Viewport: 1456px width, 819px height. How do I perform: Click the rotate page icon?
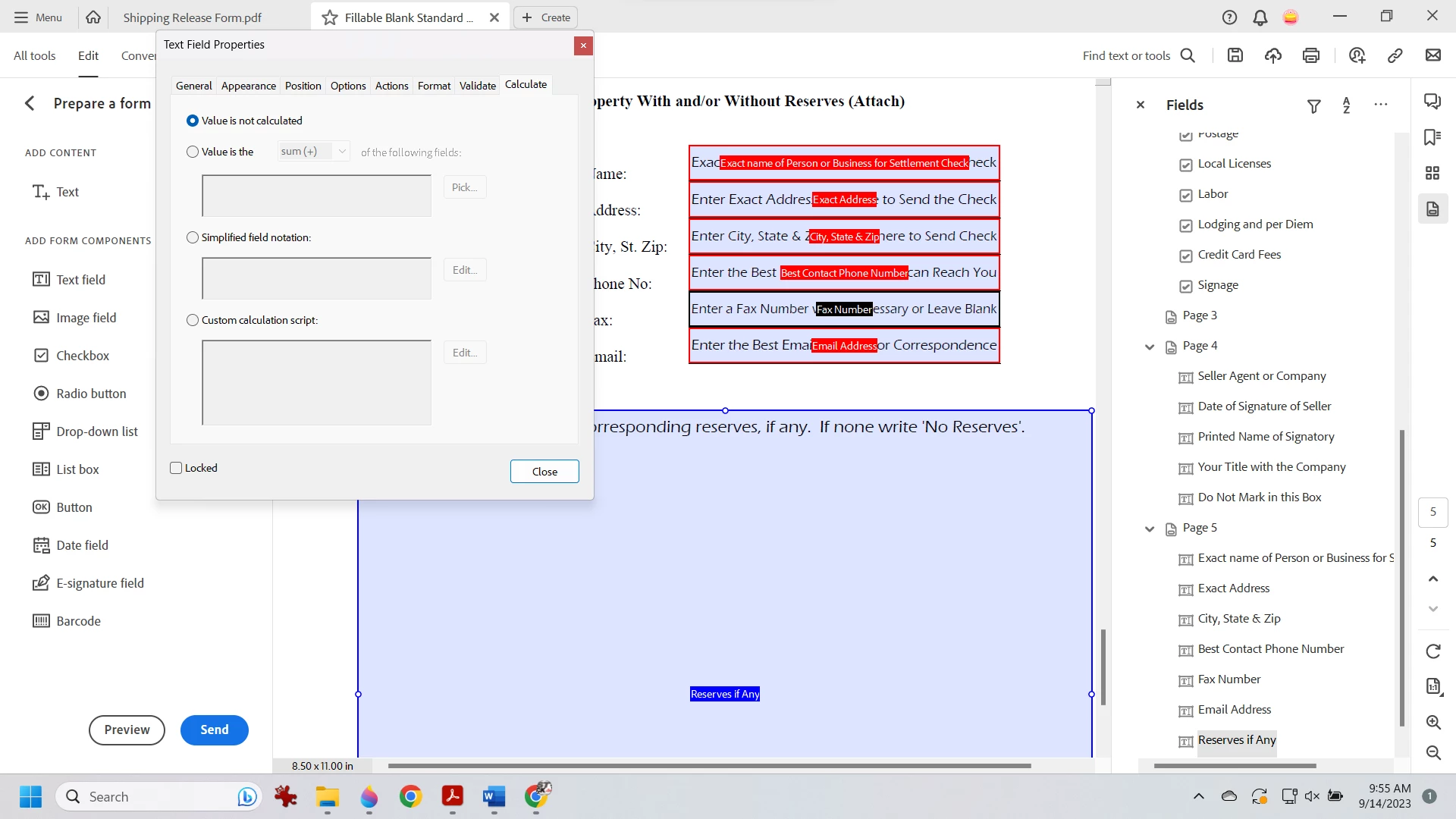click(1433, 651)
